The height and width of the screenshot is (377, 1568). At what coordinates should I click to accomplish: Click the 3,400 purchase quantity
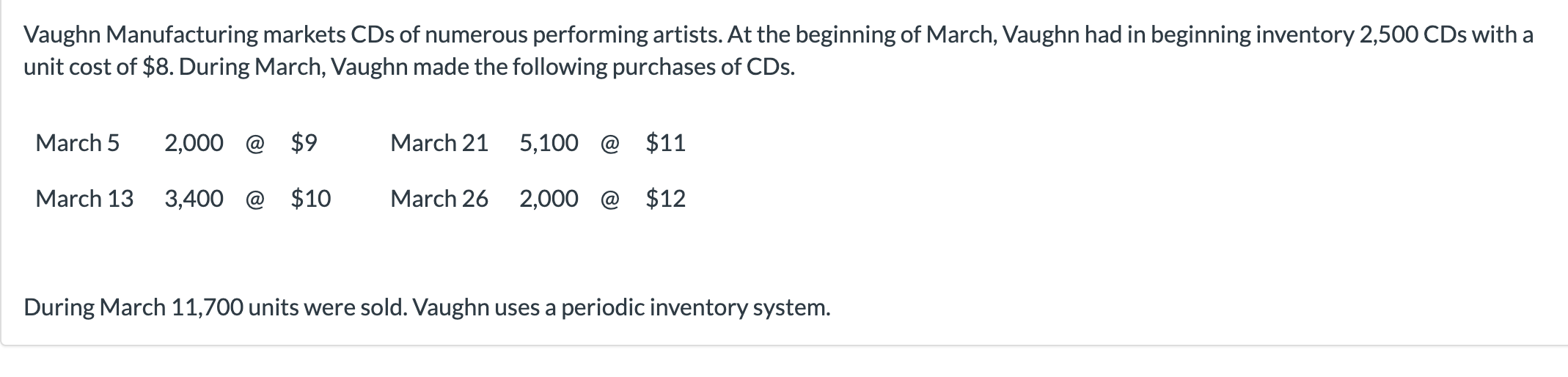coord(194,198)
